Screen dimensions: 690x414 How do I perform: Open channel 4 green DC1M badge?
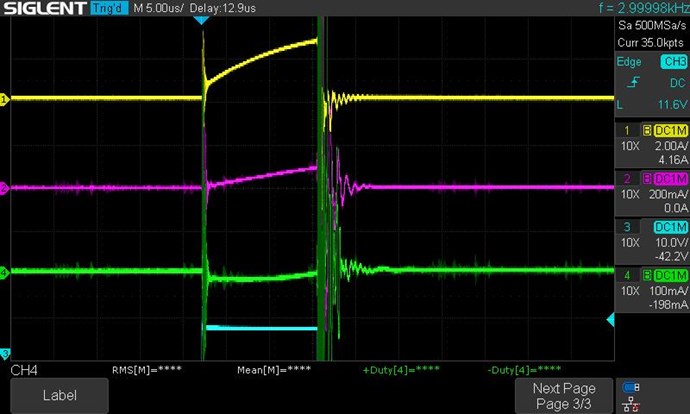click(x=670, y=275)
